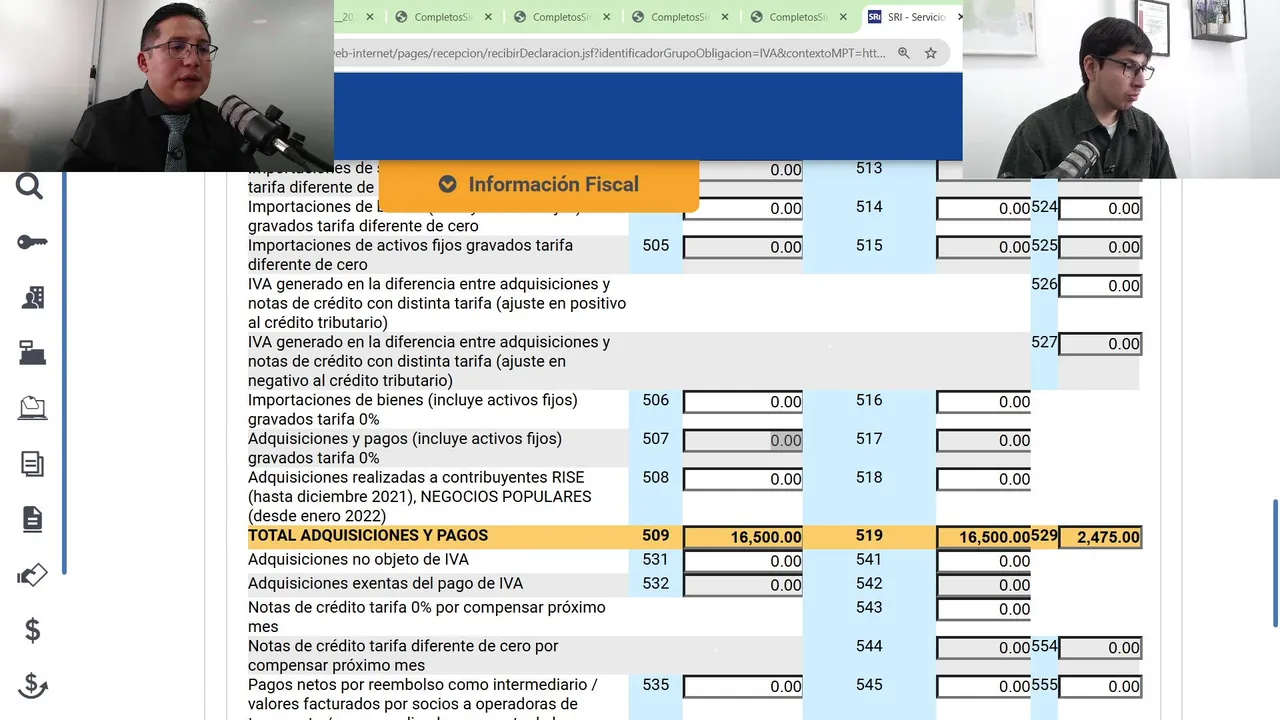The height and width of the screenshot is (720, 1280).
Task: Select the field next to code 542
Action: (x=984, y=585)
